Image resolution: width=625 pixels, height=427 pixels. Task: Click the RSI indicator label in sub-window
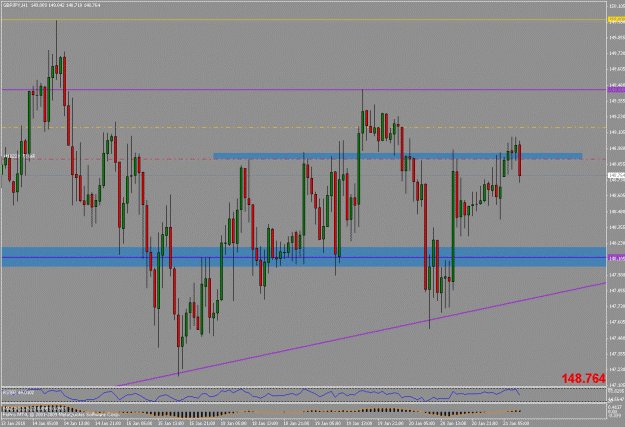[18, 393]
